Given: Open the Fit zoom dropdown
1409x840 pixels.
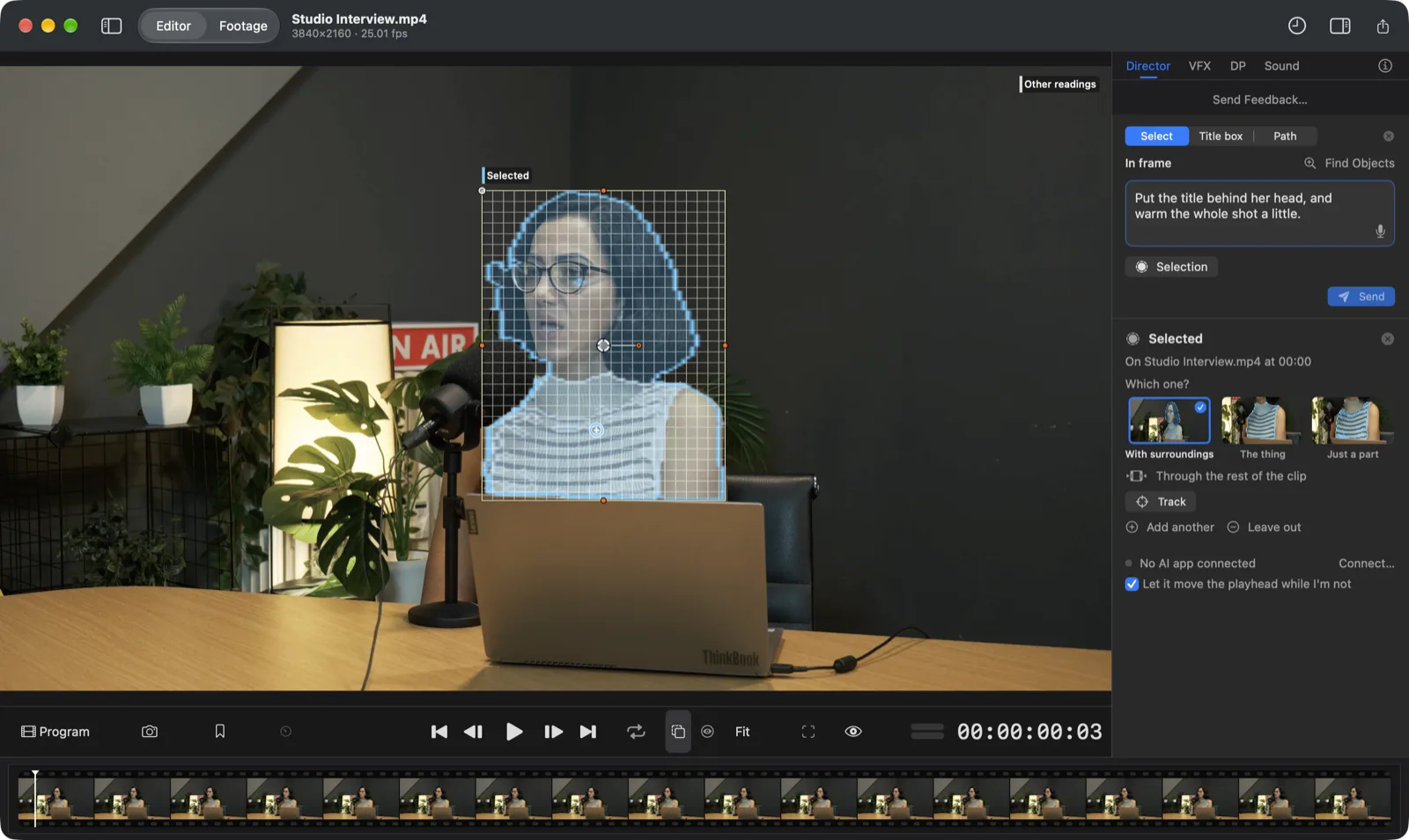Looking at the screenshot, I should point(742,732).
